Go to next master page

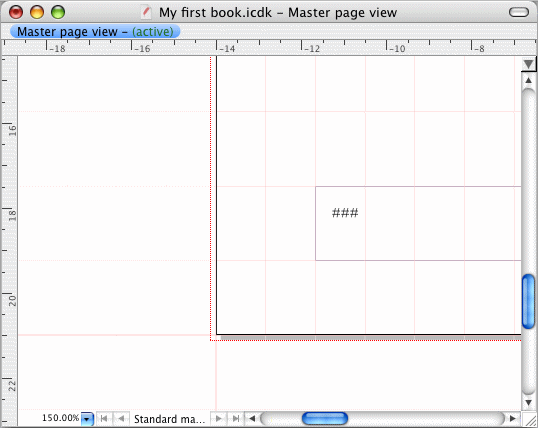tap(218, 419)
